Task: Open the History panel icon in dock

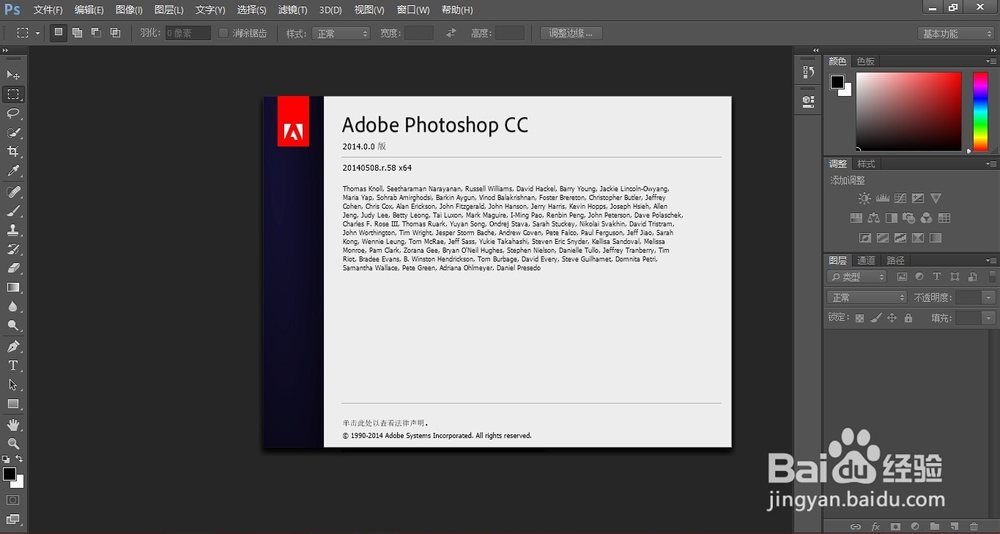Action: click(808, 72)
